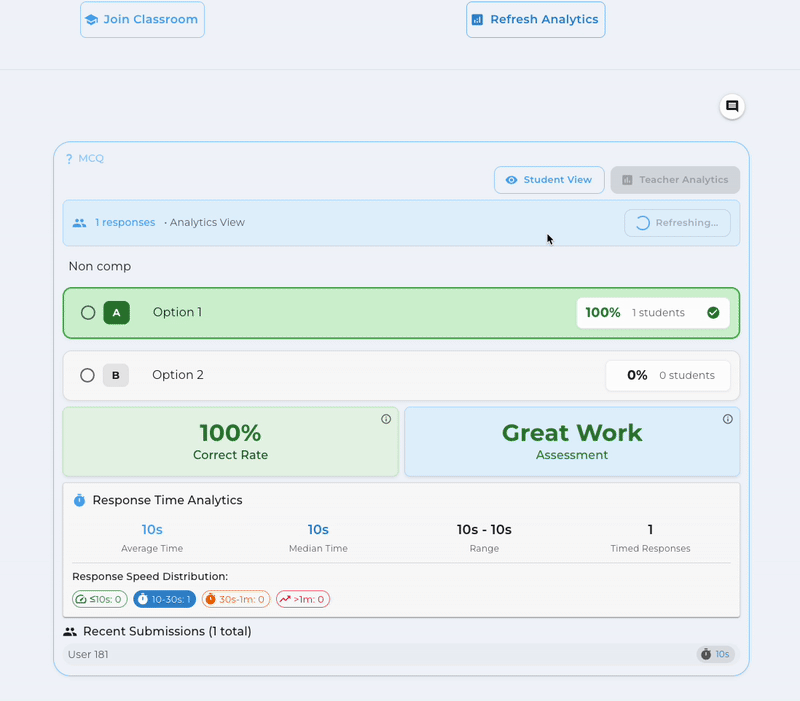Click the Refresh Analytics button
This screenshot has width=800, height=701.
pos(535,18)
